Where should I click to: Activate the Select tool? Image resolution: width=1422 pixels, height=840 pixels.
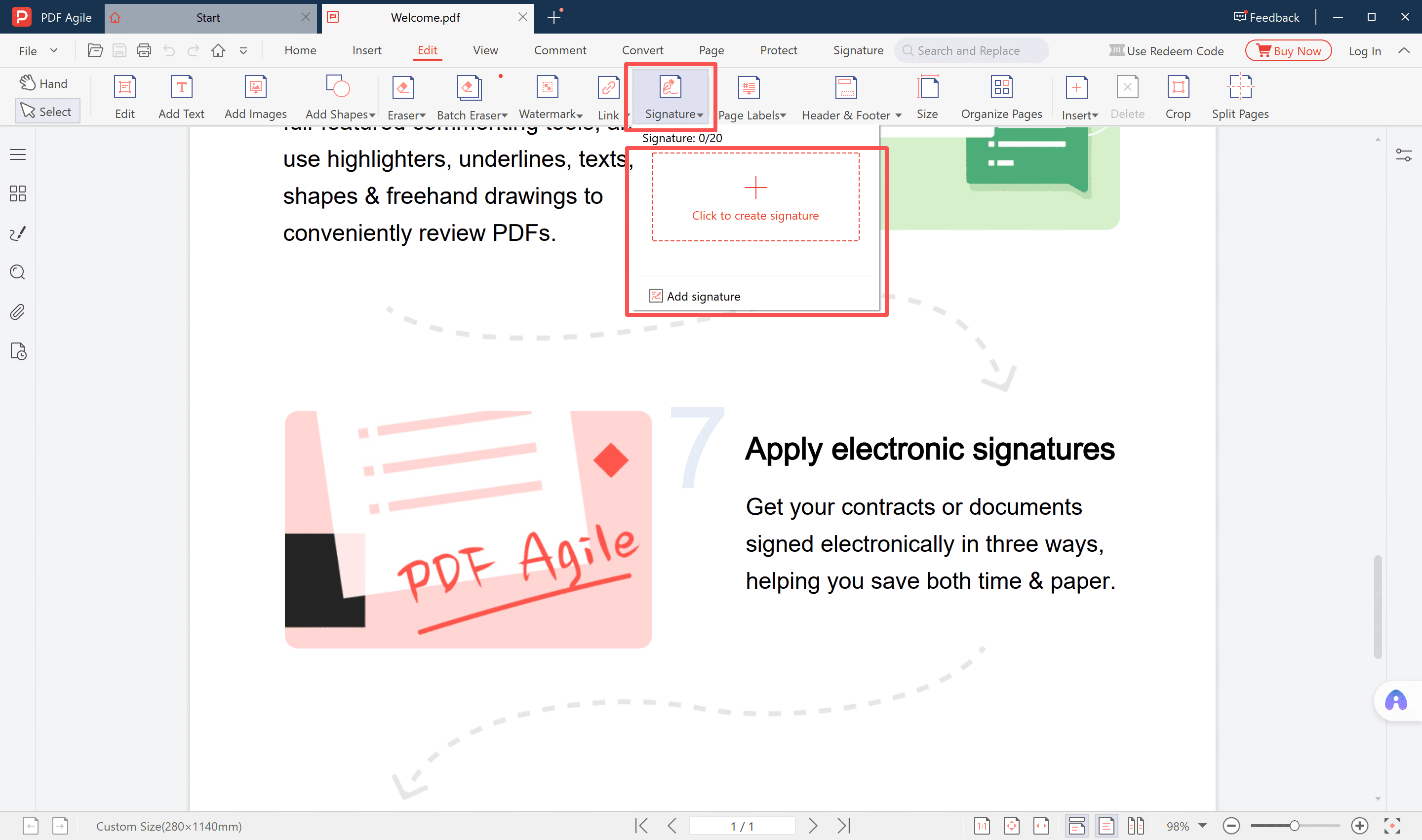pos(47,112)
